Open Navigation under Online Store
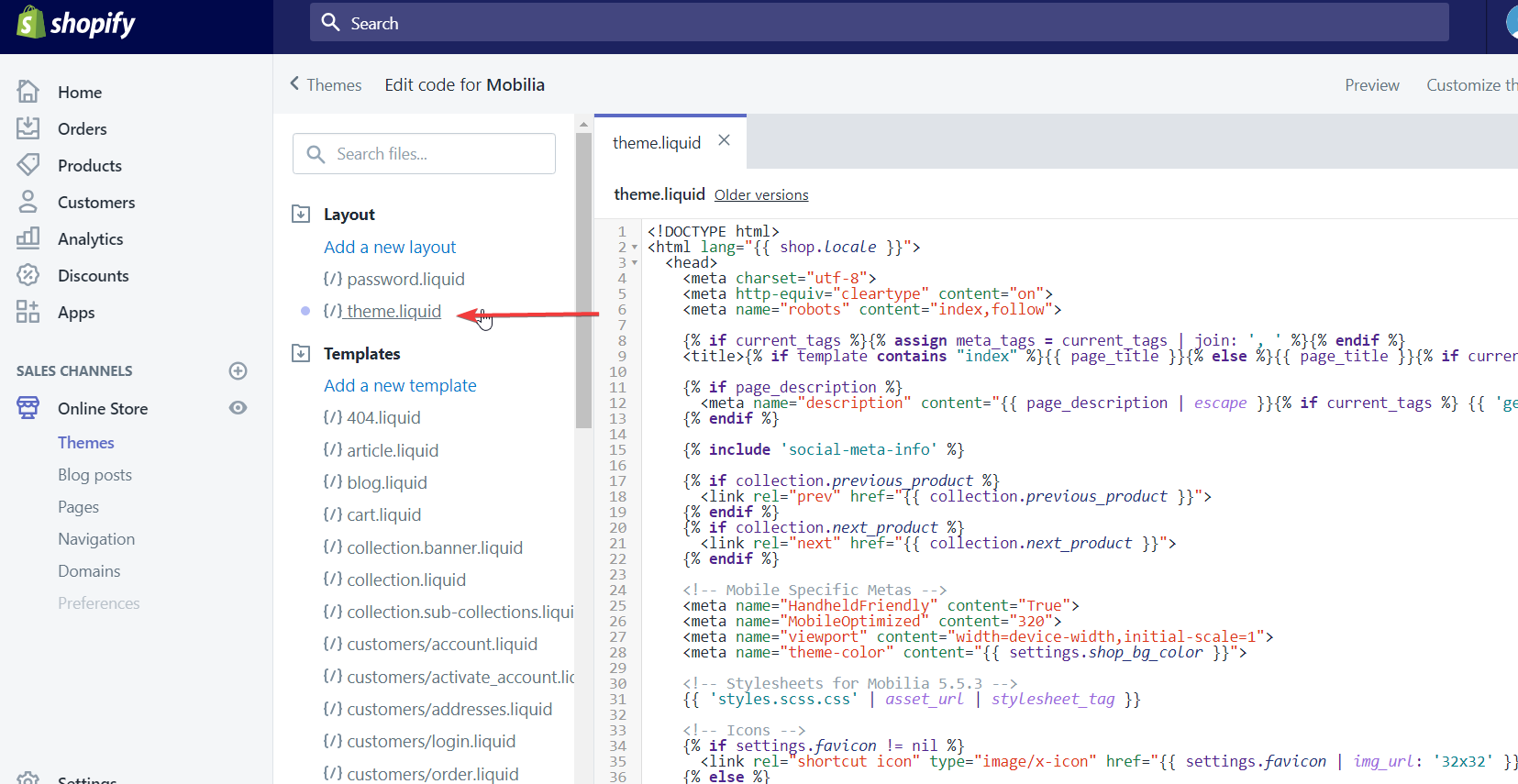 click(x=96, y=539)
